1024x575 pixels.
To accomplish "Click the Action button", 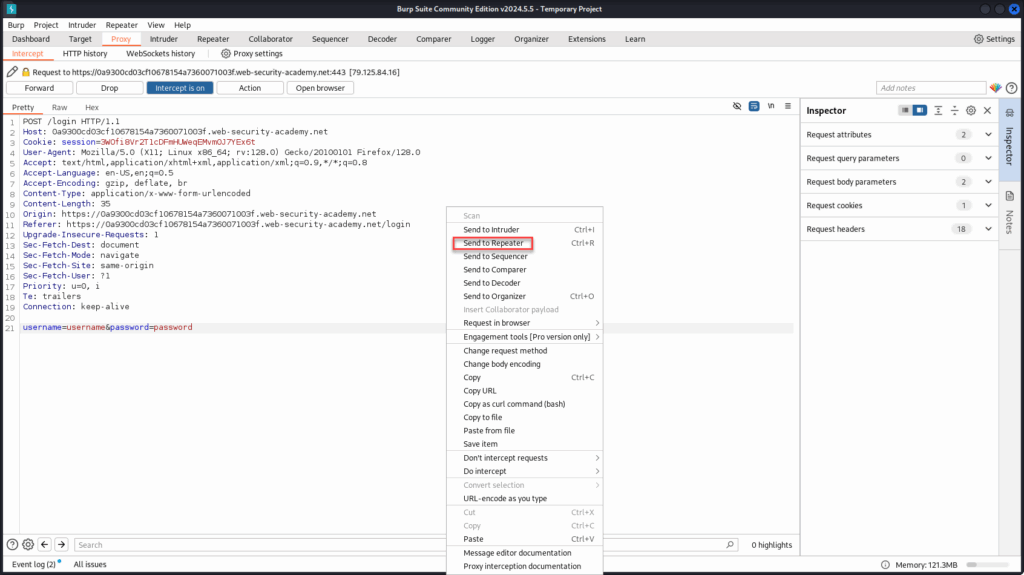I will coord(249,88).
